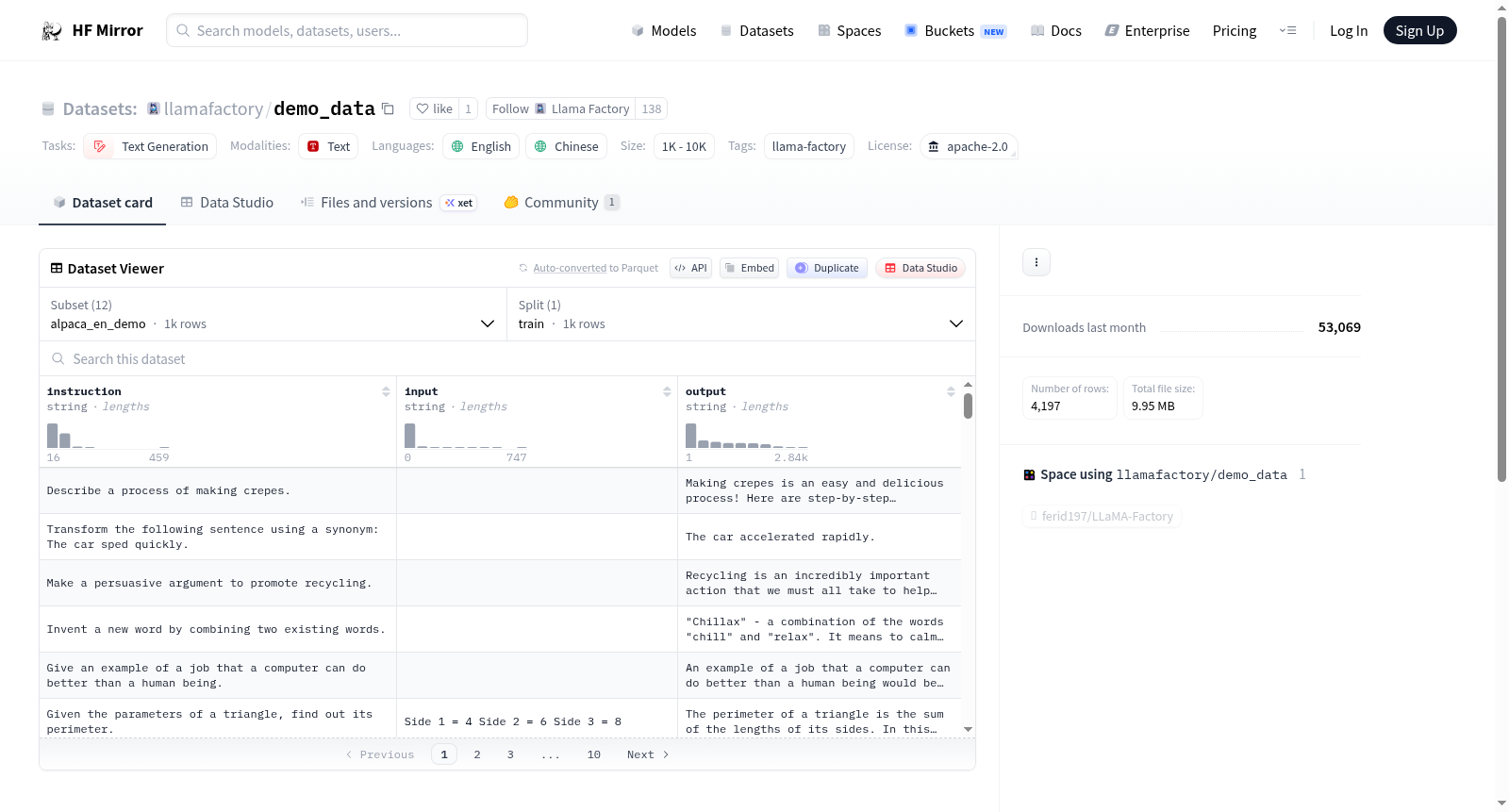The image size is (1509, 812).
Task: Open the Community tab
Action: pyautogui.click(x=561, y=203)
